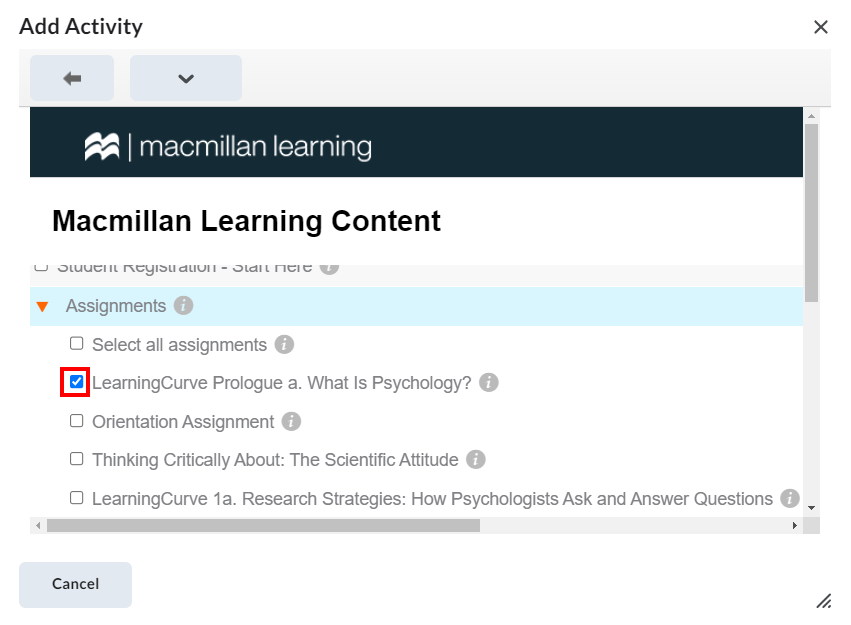This screenshot has height=625, width=851.
Task: Click info icon beside Orientation Assignment
Action: coord(291,422)
